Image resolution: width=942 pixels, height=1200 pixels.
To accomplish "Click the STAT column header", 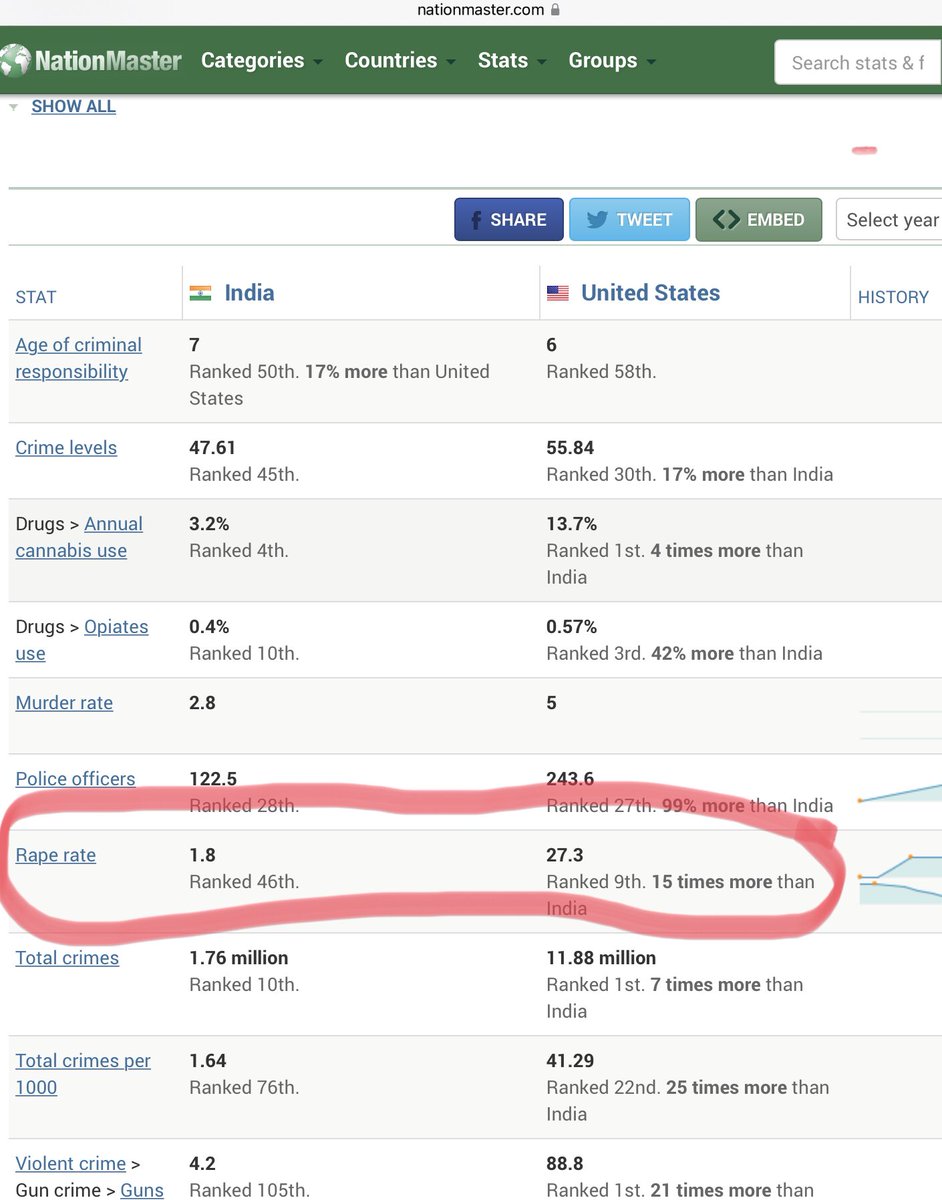I will tap(36, 297).
